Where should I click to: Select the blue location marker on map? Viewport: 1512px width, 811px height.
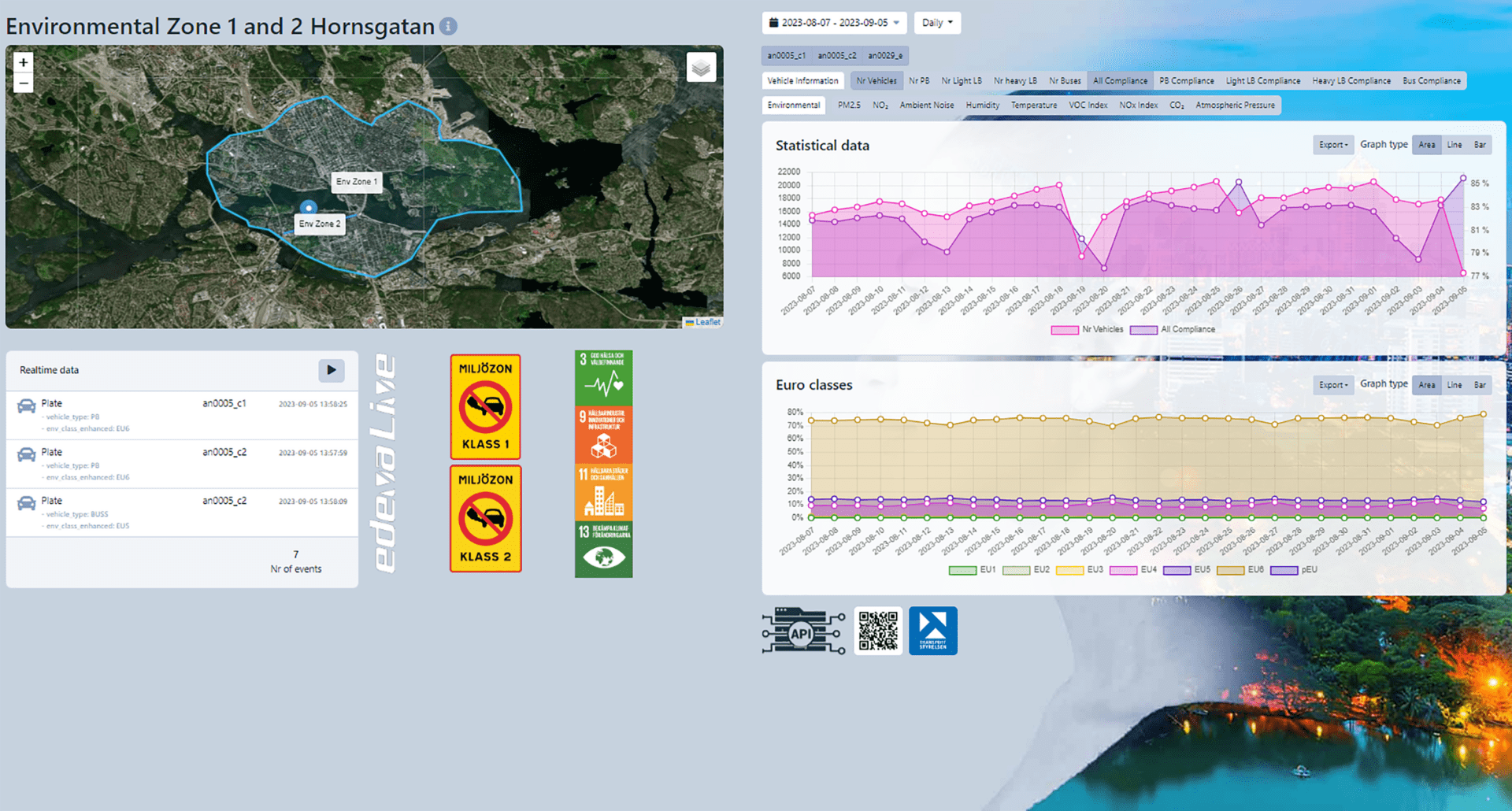[309, 208]
